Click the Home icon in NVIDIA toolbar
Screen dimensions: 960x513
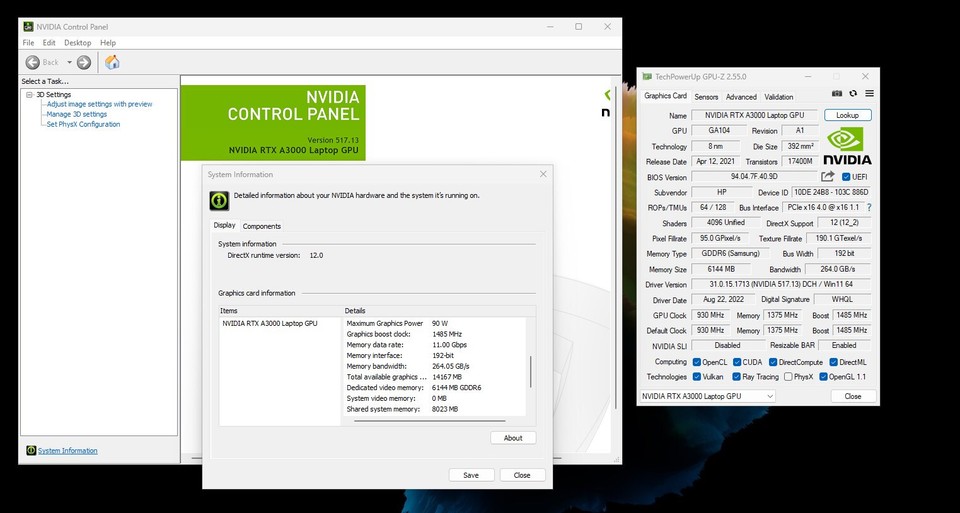(x=112, y=62)
